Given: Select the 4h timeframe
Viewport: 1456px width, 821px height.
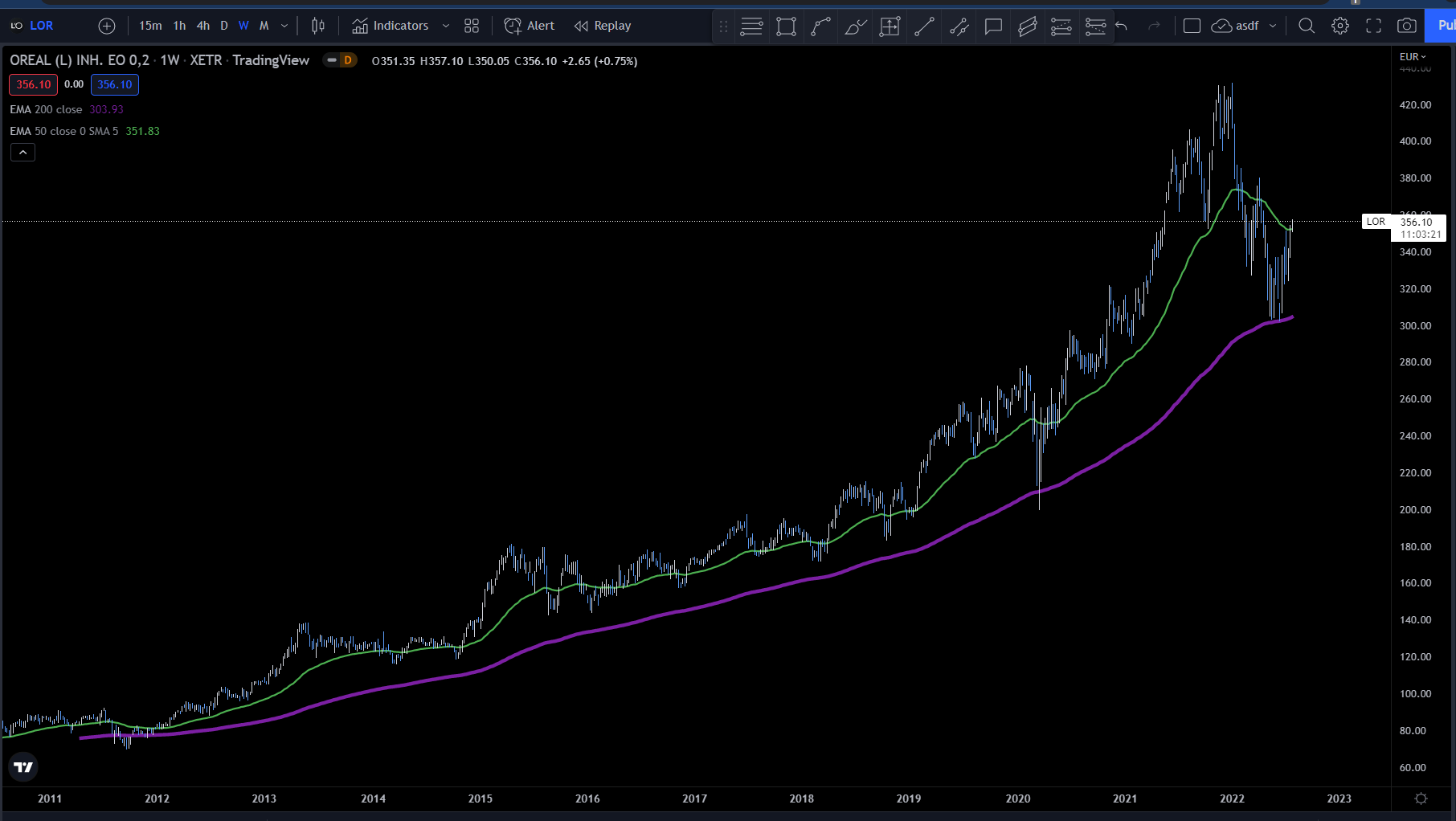Looking at the screenshot, I should click(203, 26).
